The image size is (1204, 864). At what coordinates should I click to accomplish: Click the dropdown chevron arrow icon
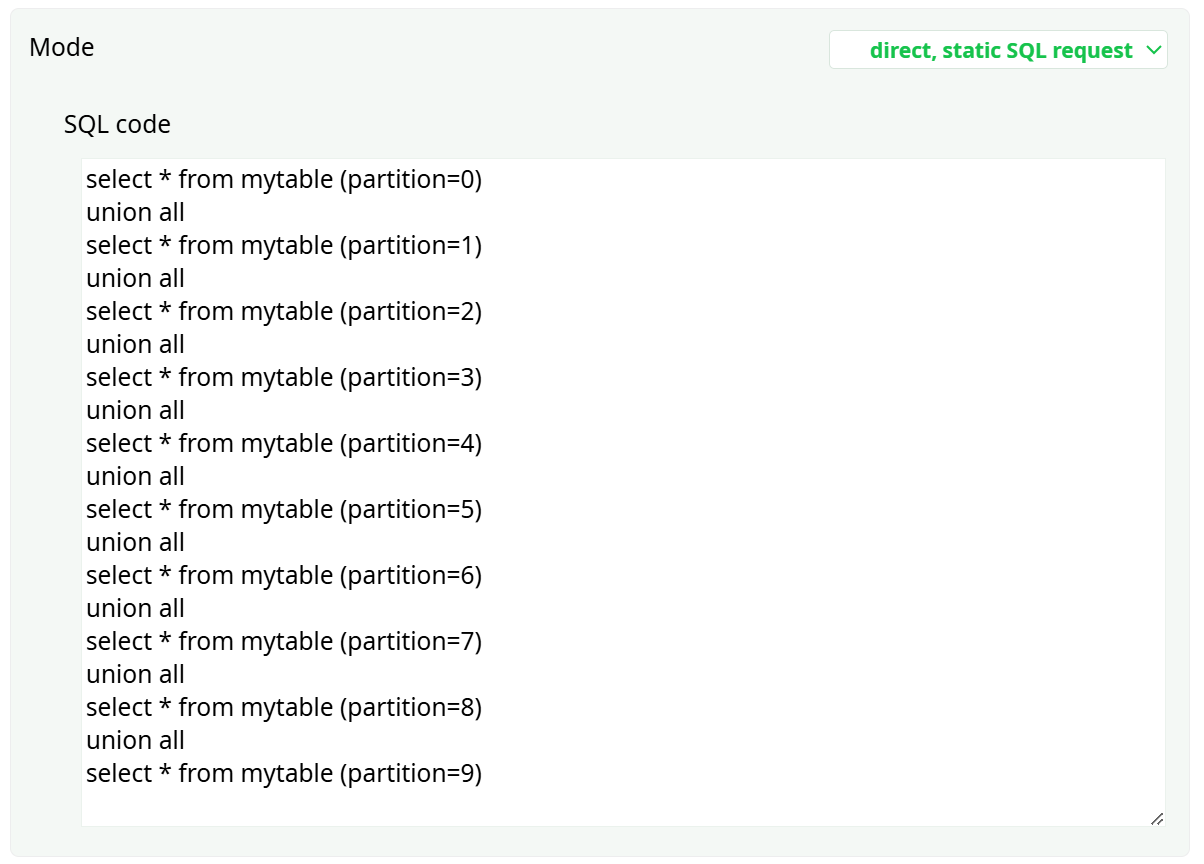pos(1153,49)
